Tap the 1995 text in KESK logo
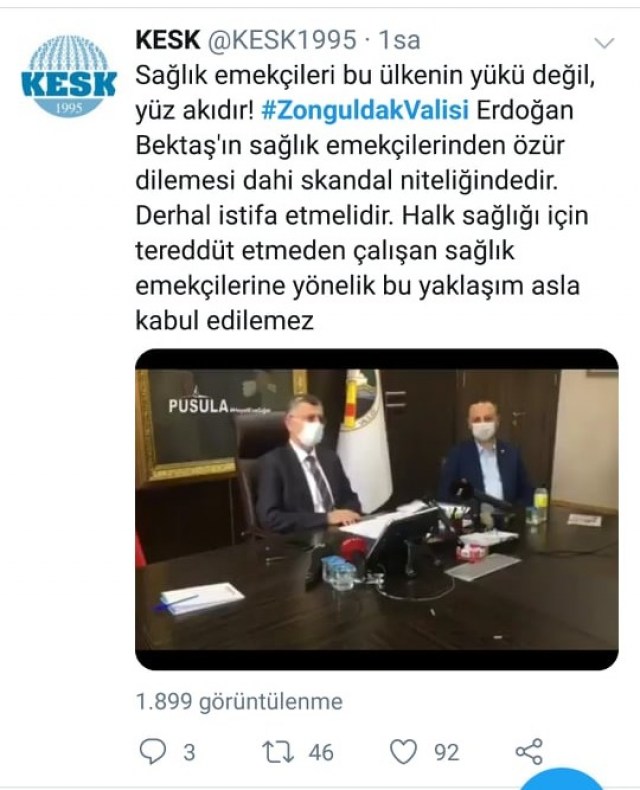The width and height of the screenshot is (640, 790). 68,108
